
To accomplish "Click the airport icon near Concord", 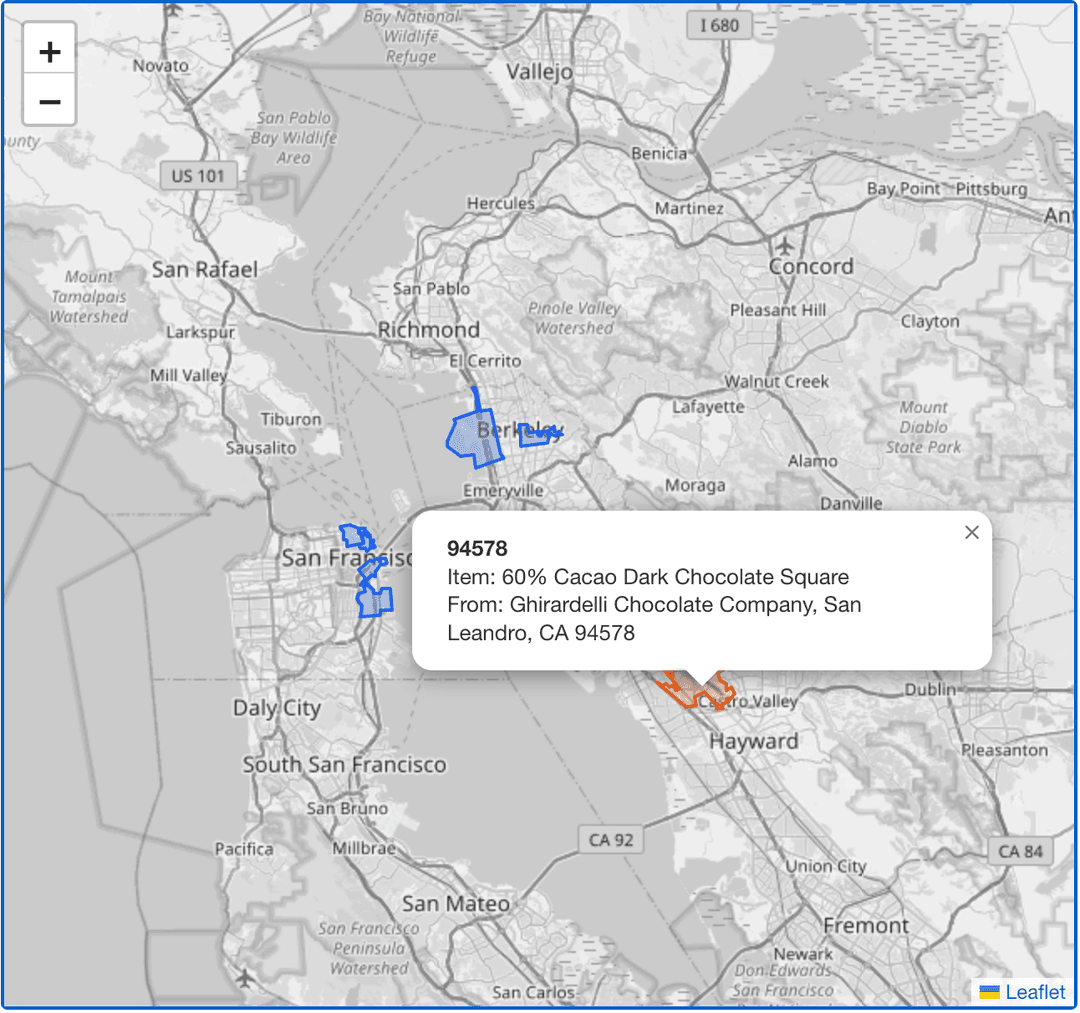I will click(x=785, y=245).
